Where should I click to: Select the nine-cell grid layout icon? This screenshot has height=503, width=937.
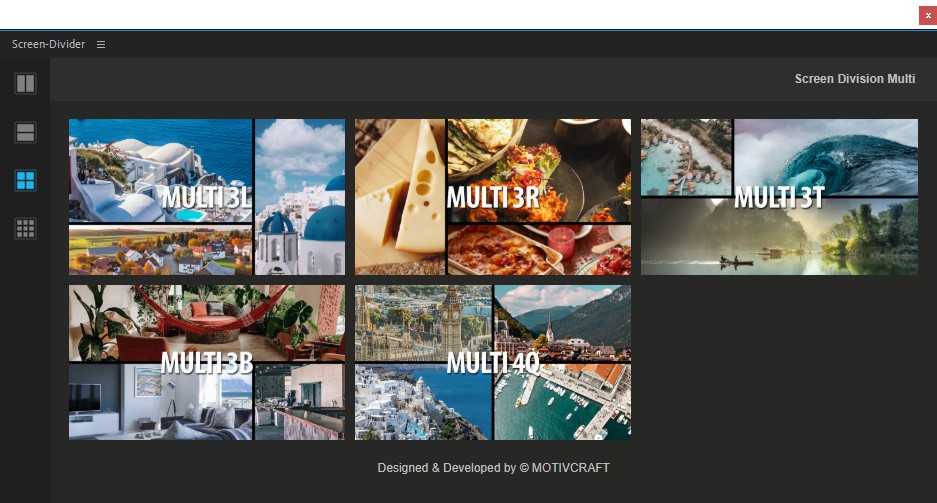(x=25, y=228)
